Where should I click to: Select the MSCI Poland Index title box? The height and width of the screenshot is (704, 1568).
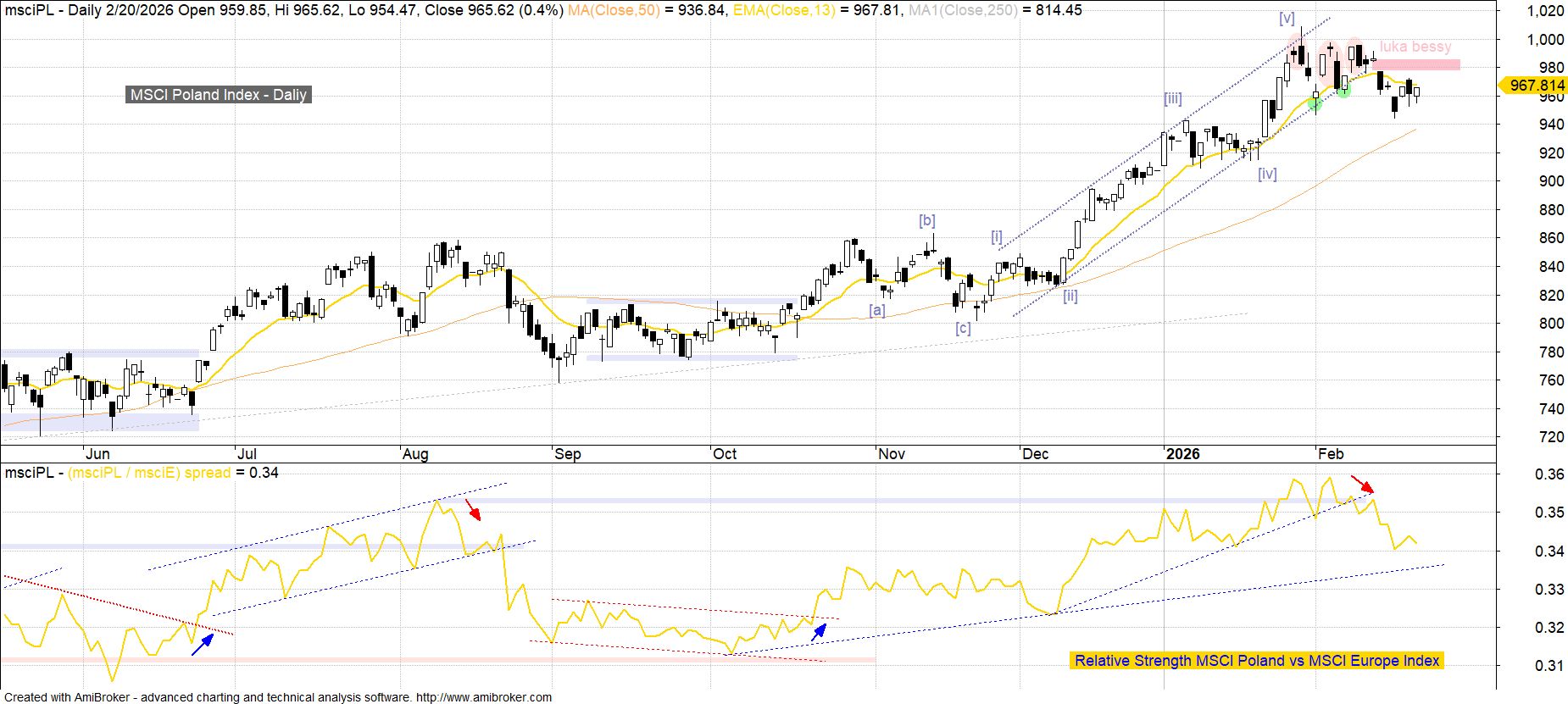[x=219, y=95]
